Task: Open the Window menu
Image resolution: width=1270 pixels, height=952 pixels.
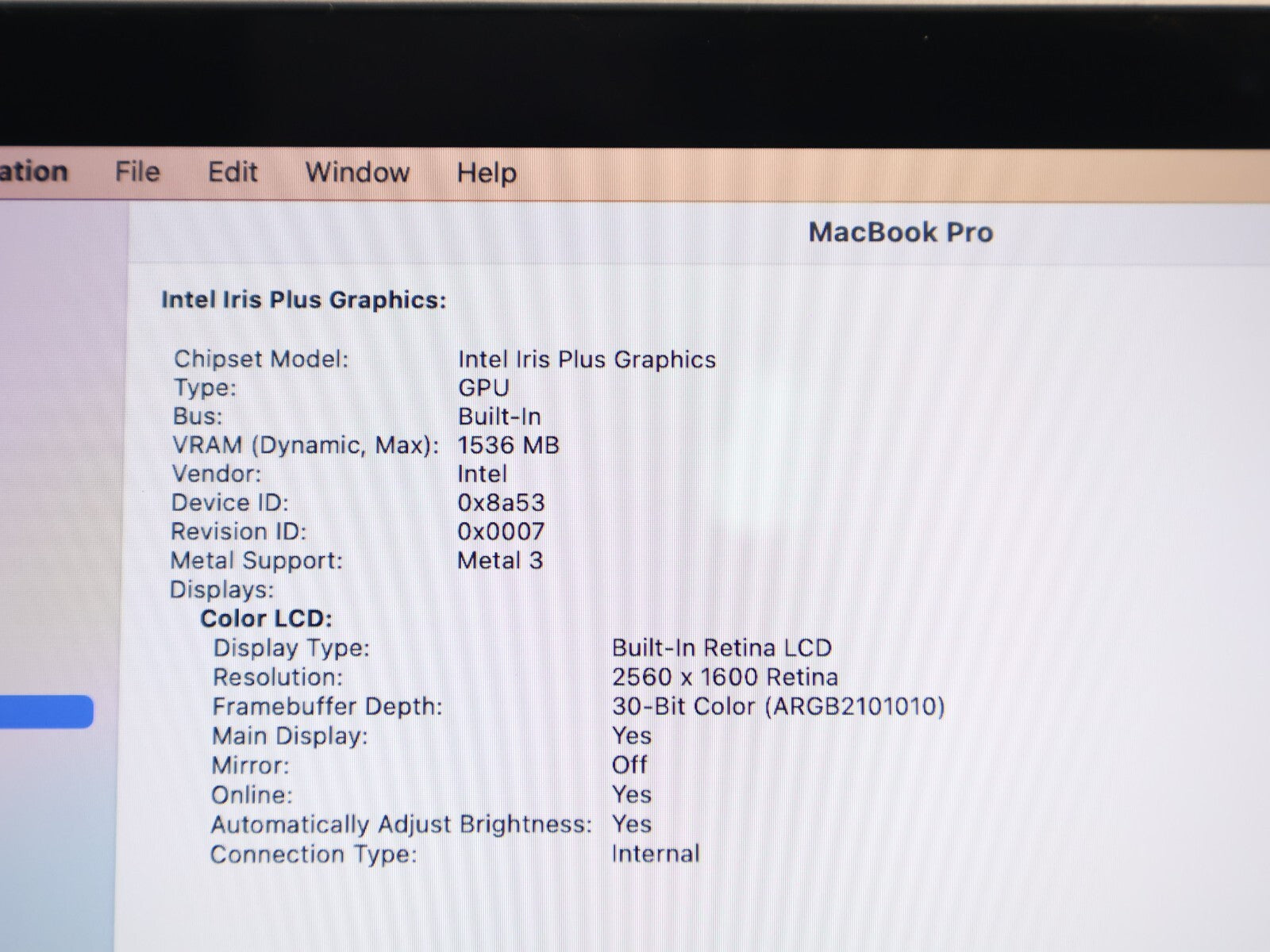Action: tap(357, 172)
